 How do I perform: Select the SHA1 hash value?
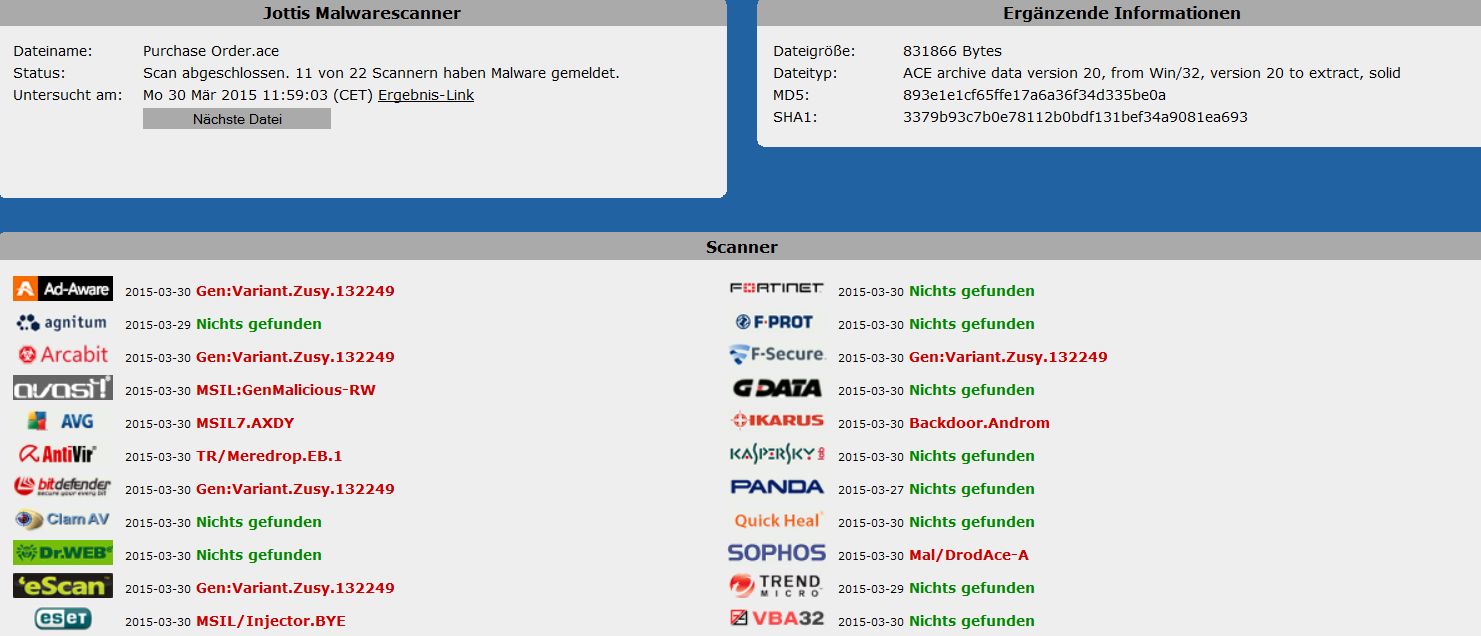point(1075,117)
